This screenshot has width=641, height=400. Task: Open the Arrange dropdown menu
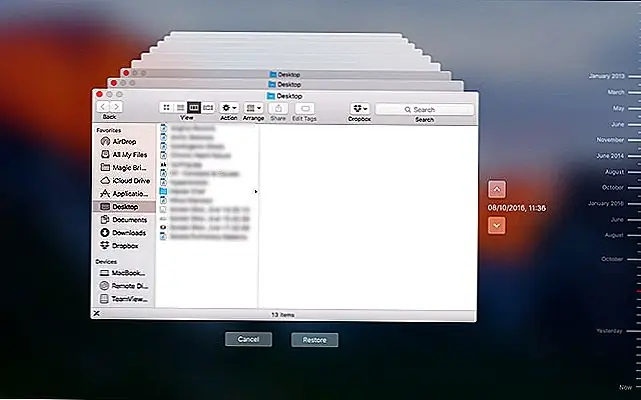tap(254, 108)
